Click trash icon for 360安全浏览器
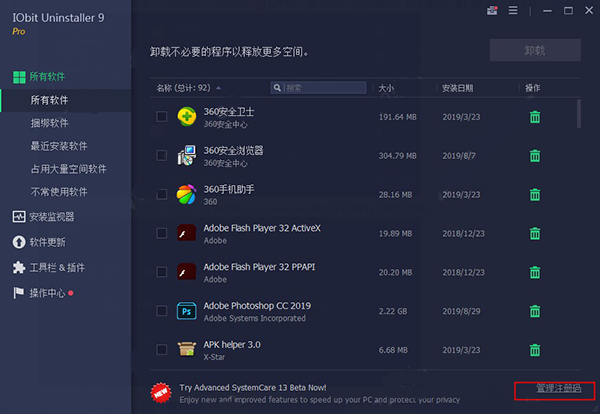This screenshot has width=600, height=414. click(x=535, y=156)
